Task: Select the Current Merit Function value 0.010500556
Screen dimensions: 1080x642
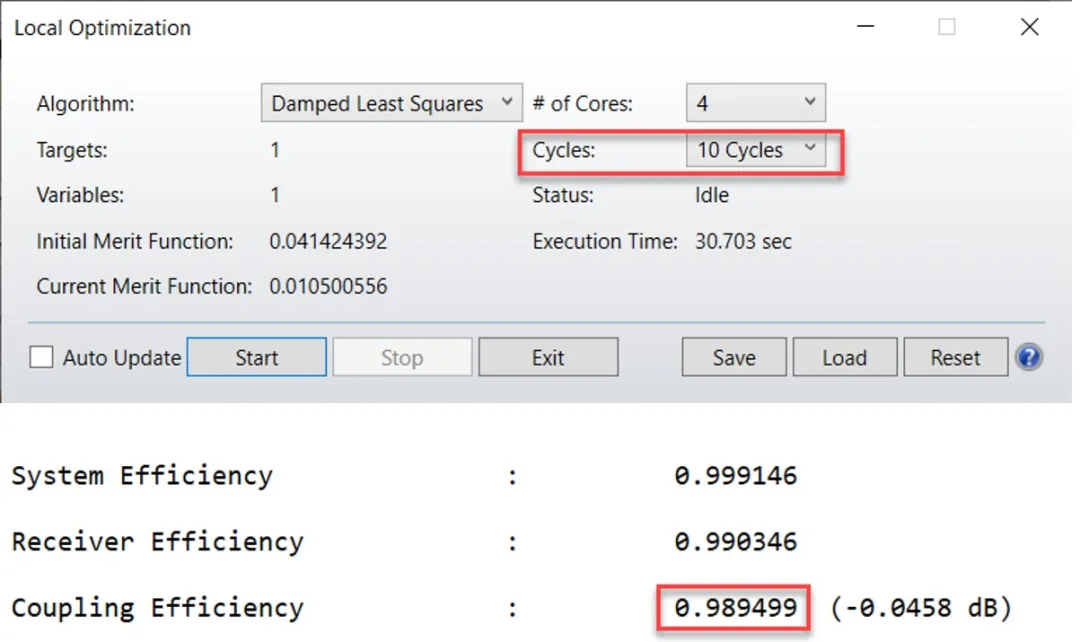Action: (328, 287)
